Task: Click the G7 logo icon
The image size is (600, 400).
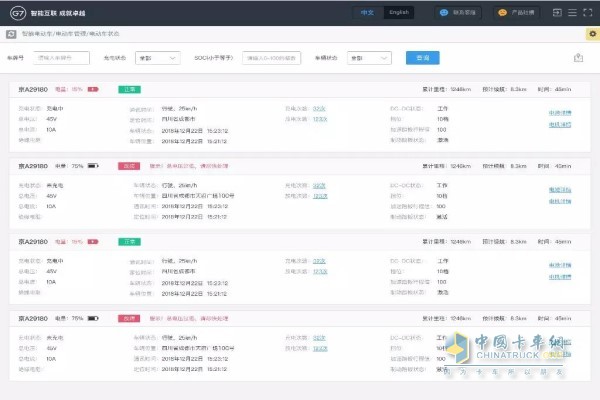Action: click(x=18, y=13)
